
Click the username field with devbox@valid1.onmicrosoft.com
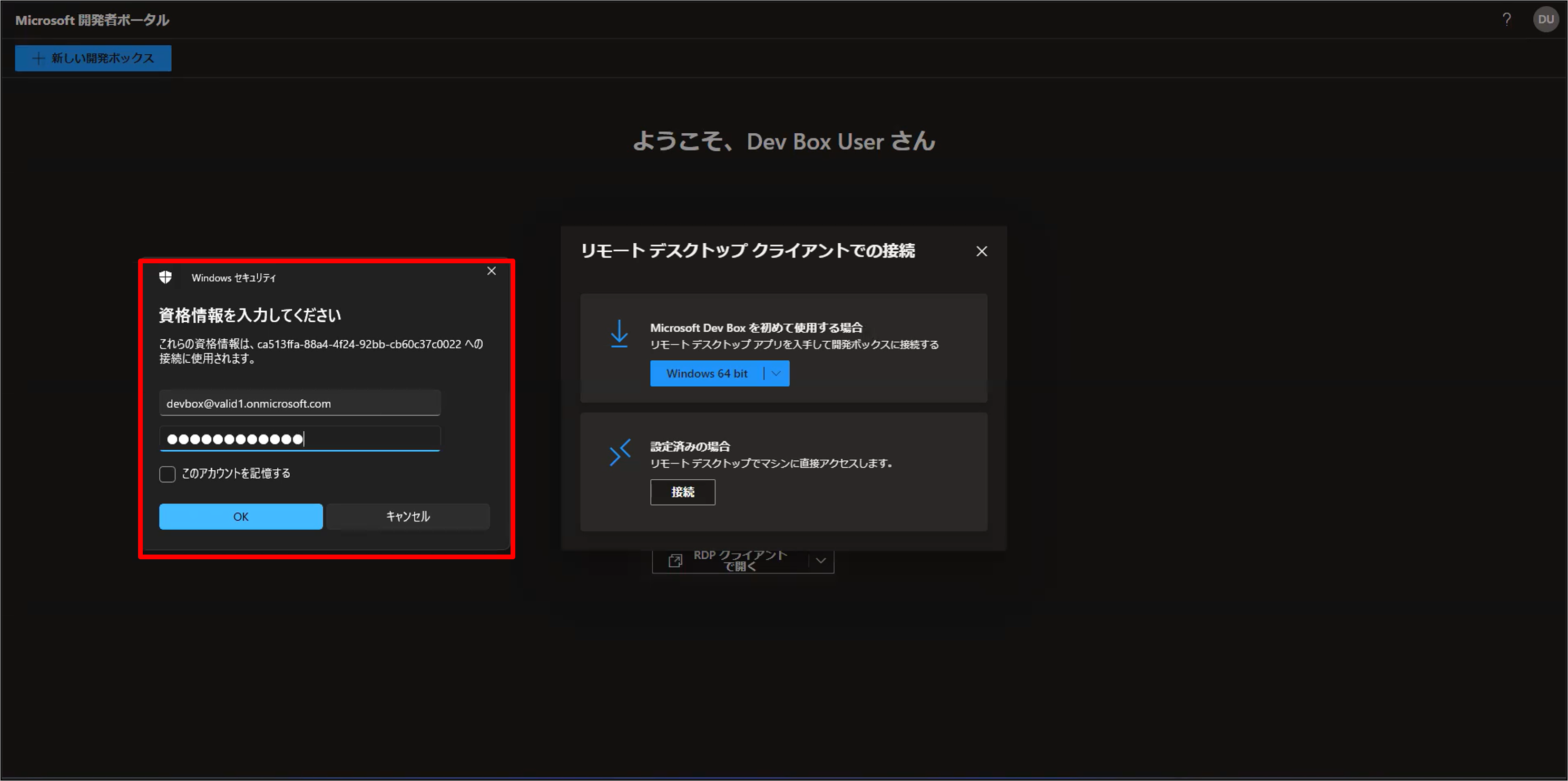coord(299,403)
